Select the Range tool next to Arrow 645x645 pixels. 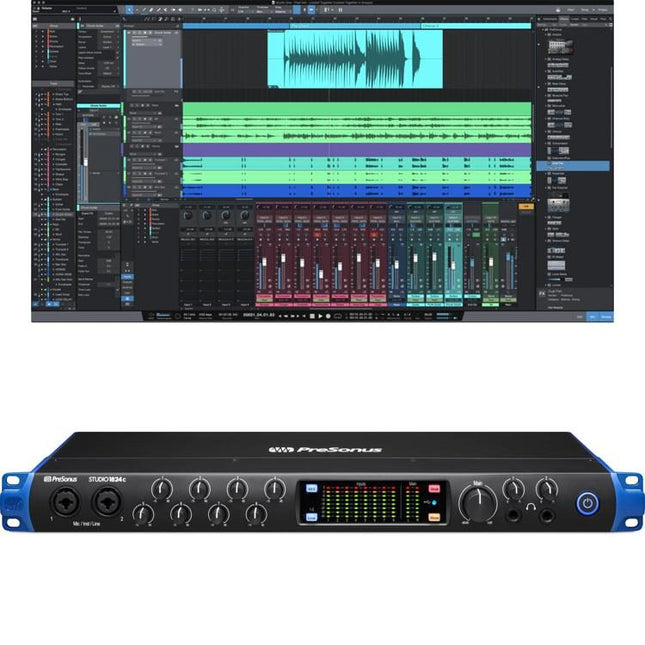tap(137, 10)
